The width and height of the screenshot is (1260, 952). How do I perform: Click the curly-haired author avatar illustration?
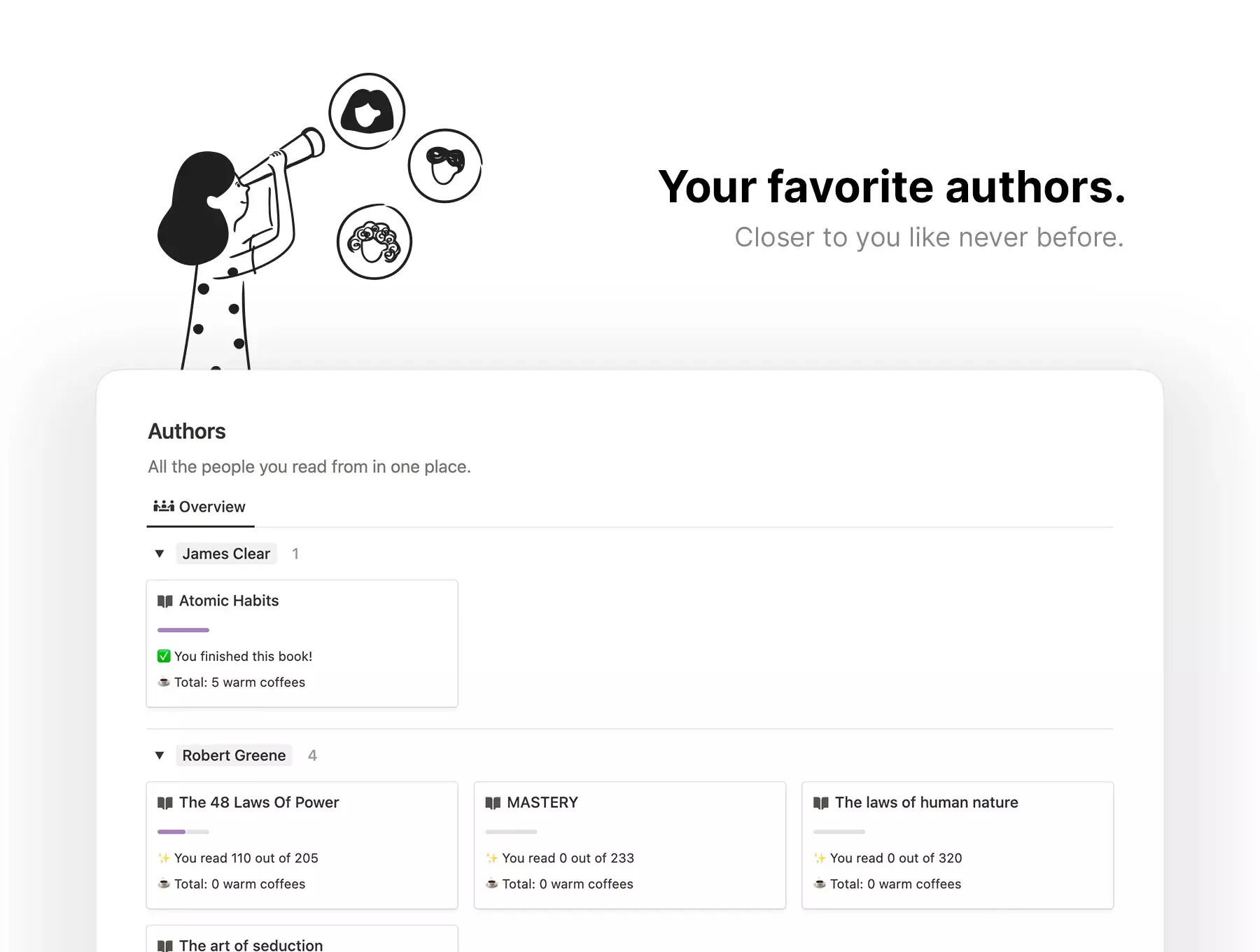(374, 241)
